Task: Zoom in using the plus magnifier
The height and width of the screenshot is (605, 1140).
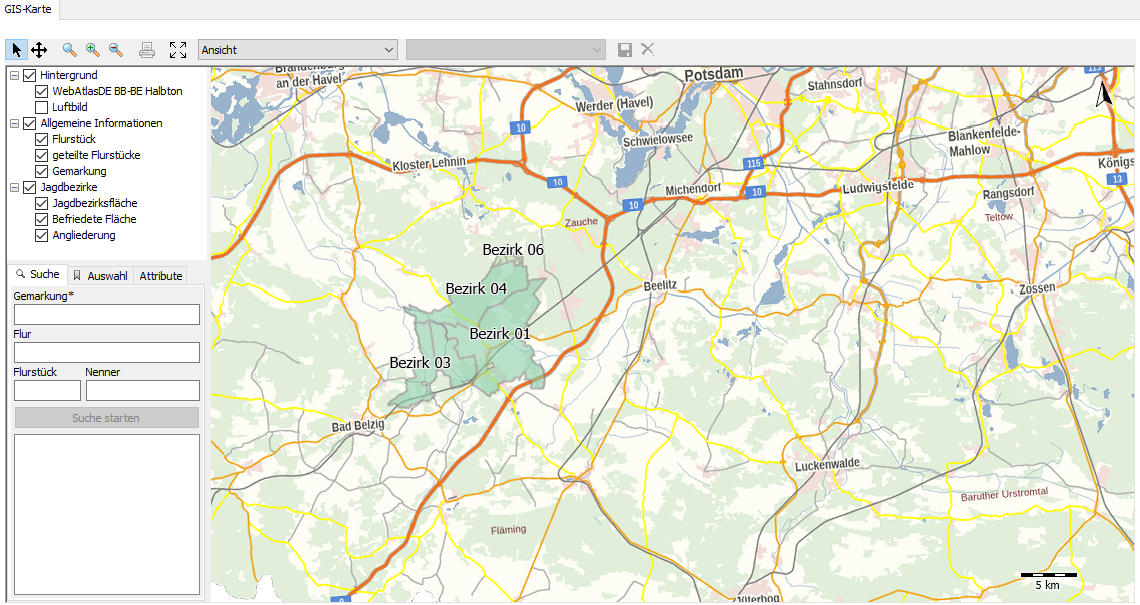Action: [92, 49]
